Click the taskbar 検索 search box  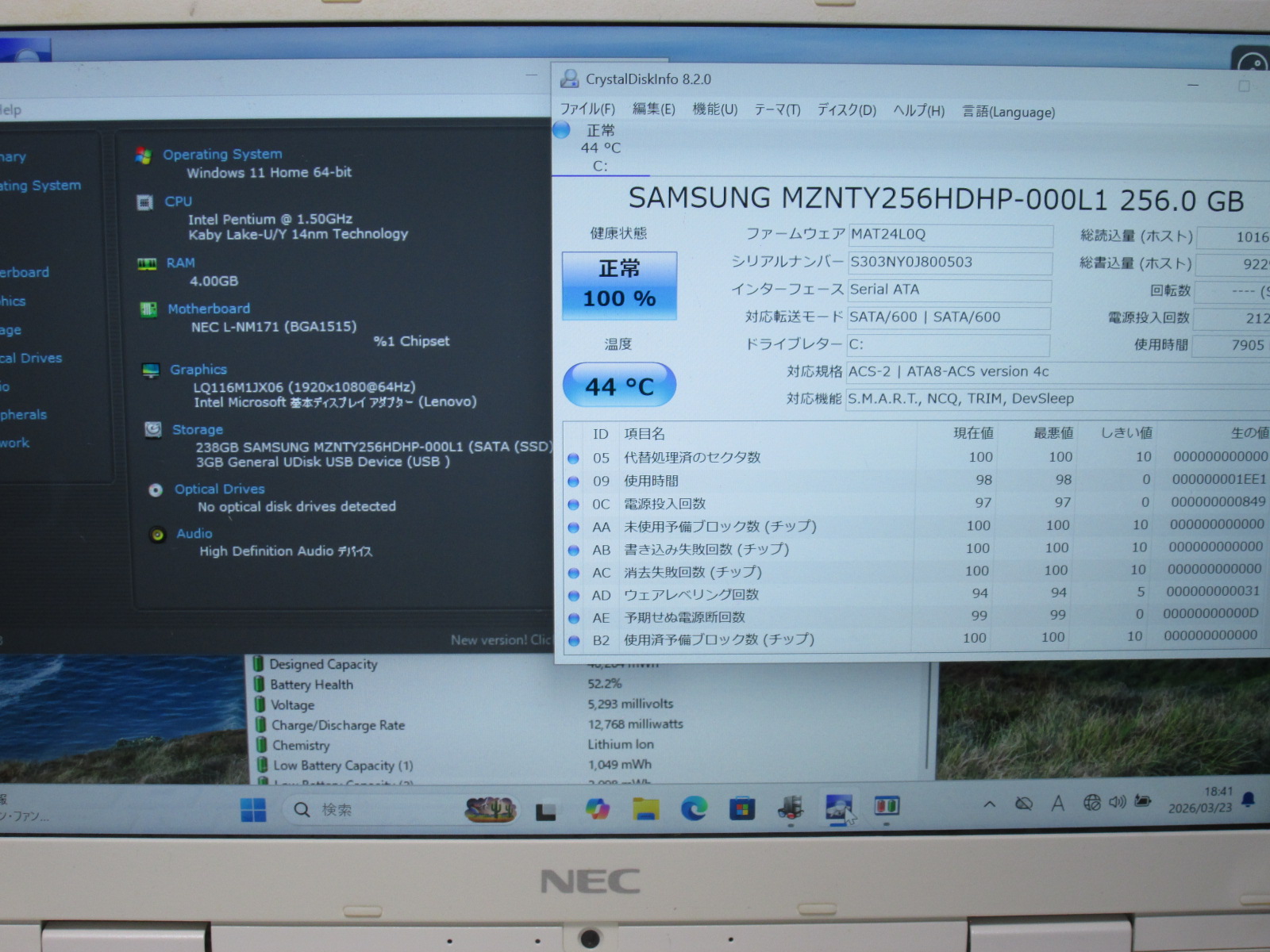pyautogui.click(x=367, y=809)
